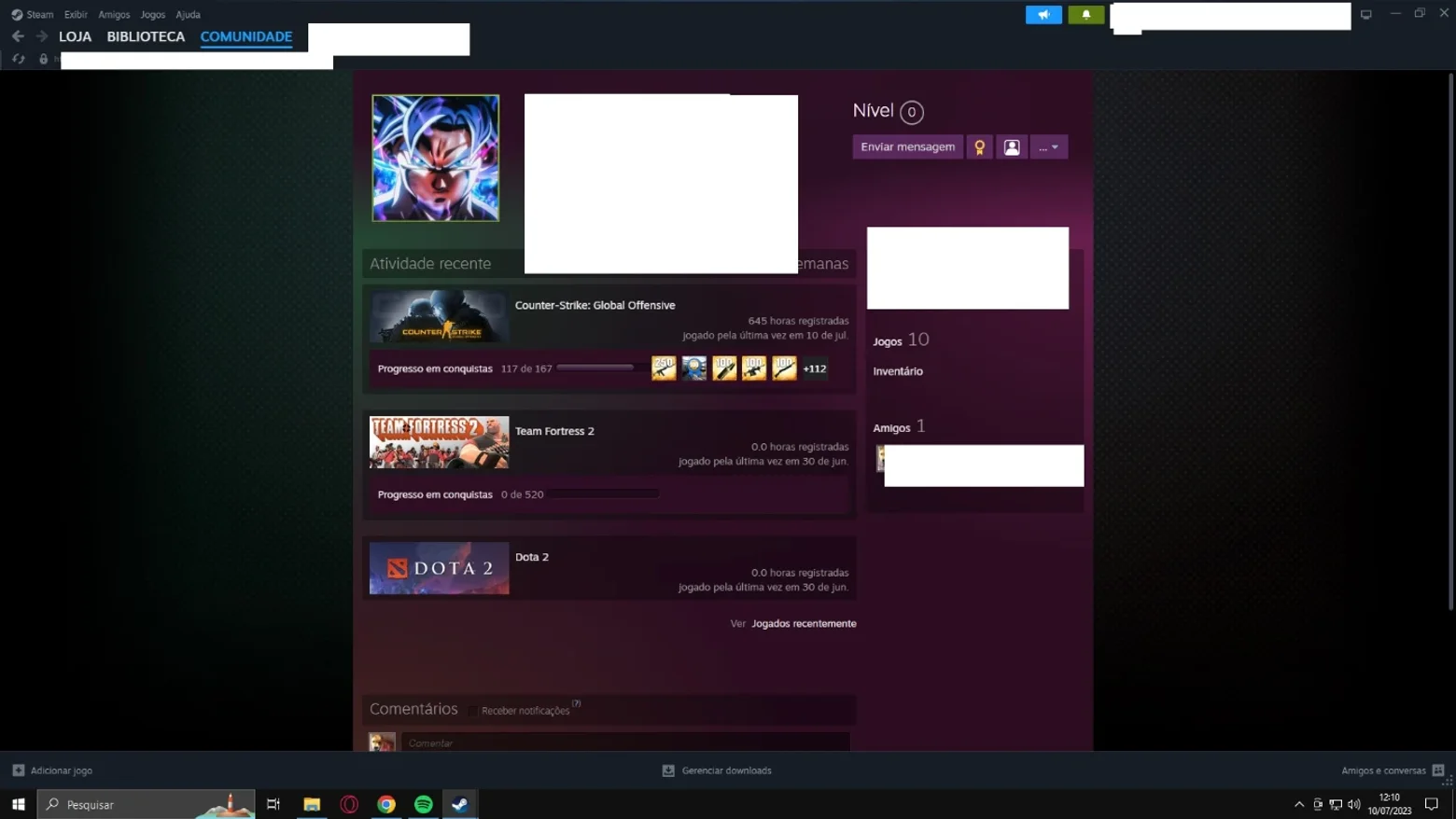This screenshot has width=1456, height=819.
Task: Open the 250 kills rifle achievement badge
Action: tap(664, 368)
